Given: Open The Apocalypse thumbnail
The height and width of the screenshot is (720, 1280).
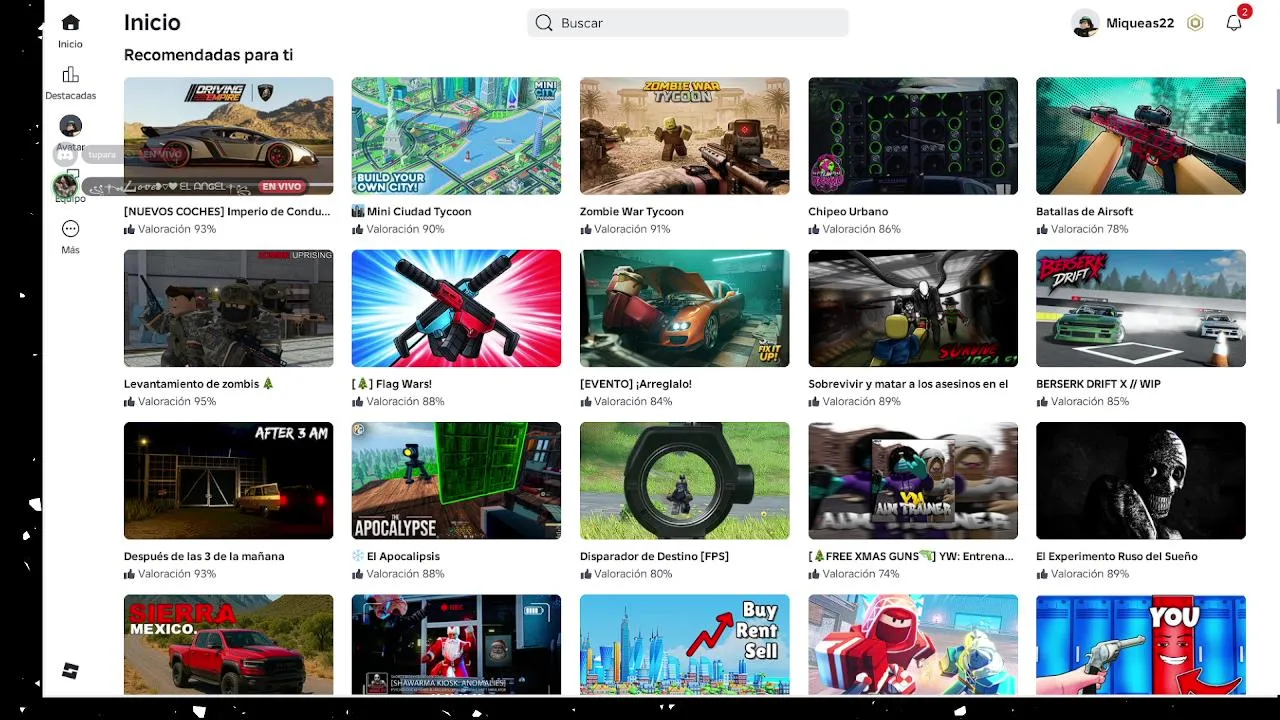Looking at the screenshot, I should [456, 481].
